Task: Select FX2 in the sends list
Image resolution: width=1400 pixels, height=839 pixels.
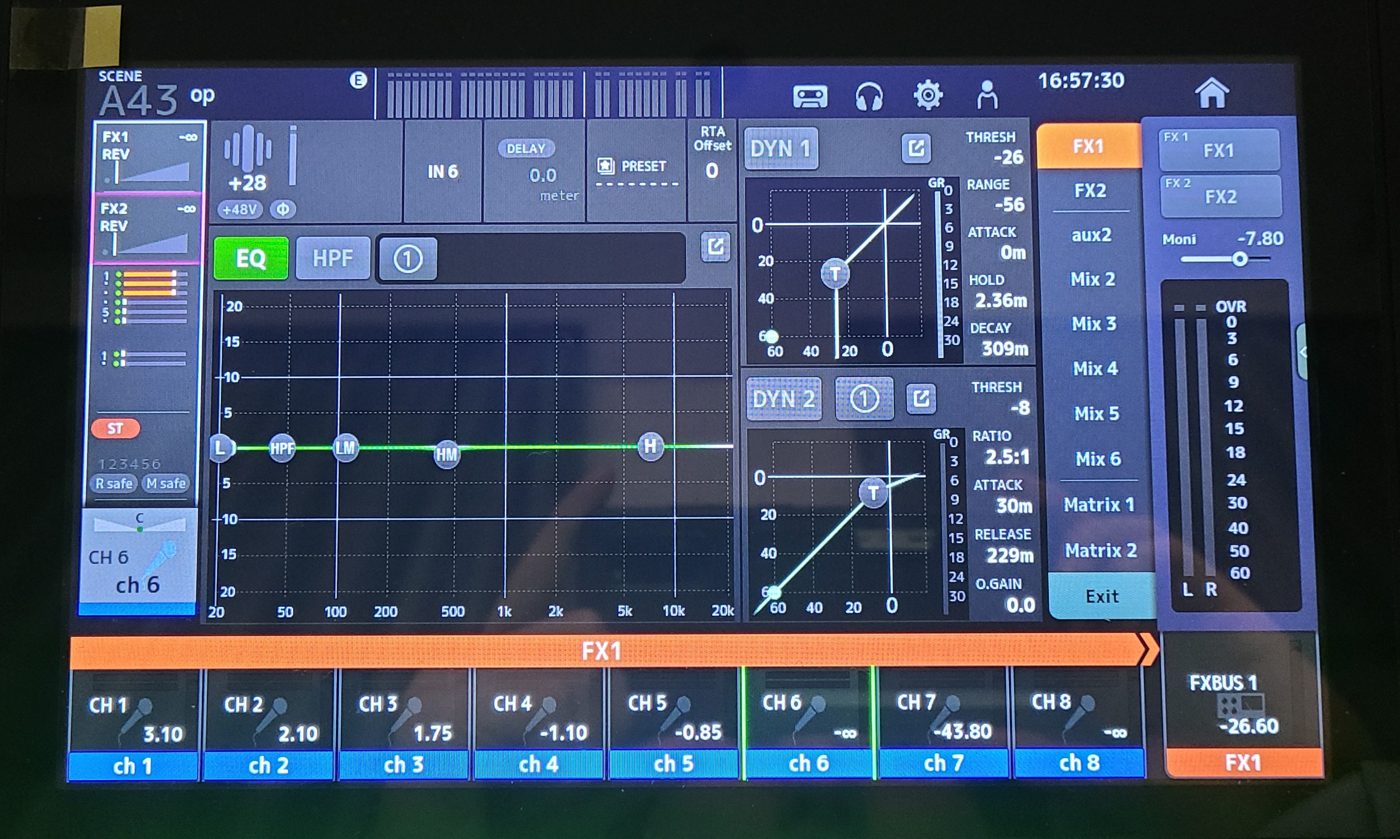Action: [x=1090, y=190]
